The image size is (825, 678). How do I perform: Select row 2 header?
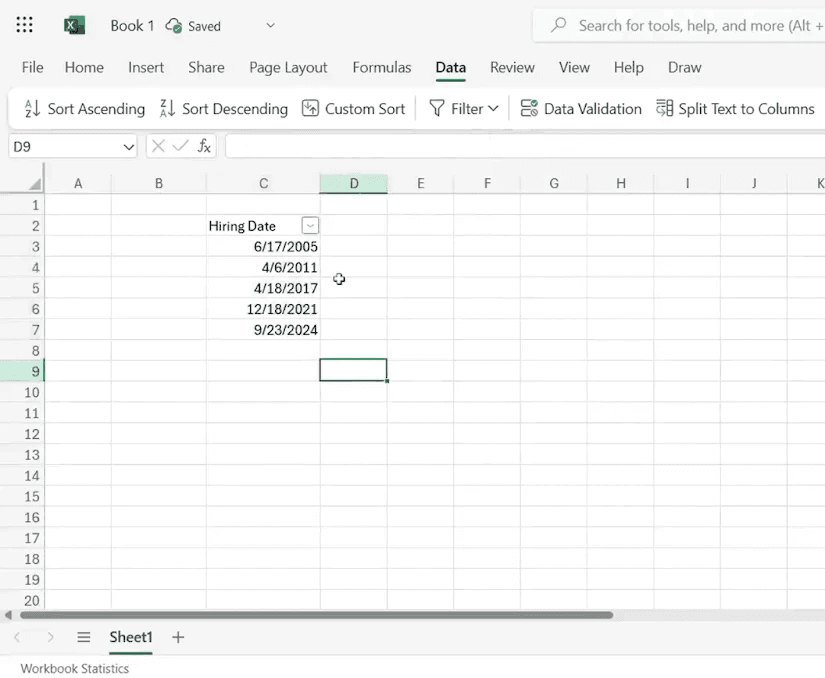(x=22, y=226)
